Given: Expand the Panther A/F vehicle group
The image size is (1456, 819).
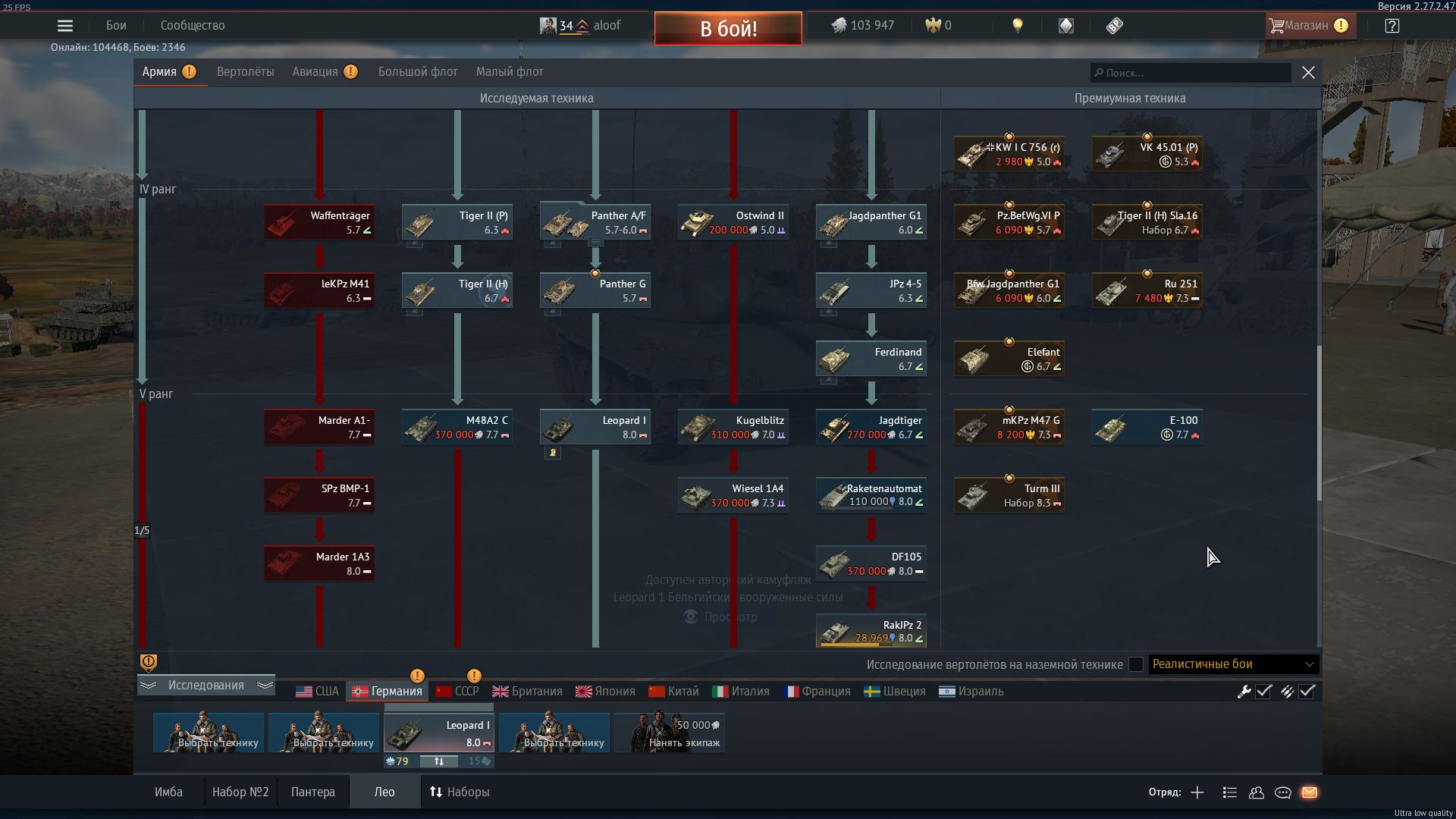Looking at the screenshot, I should coord(596,243).
